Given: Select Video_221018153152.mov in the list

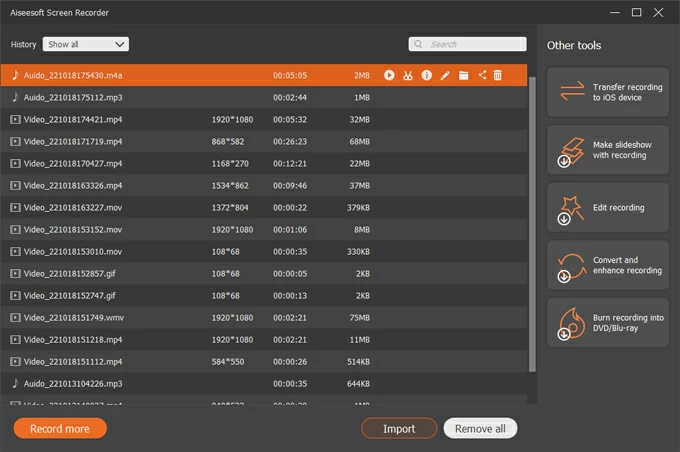Looking at the screenshot, I should coord(264,229).
